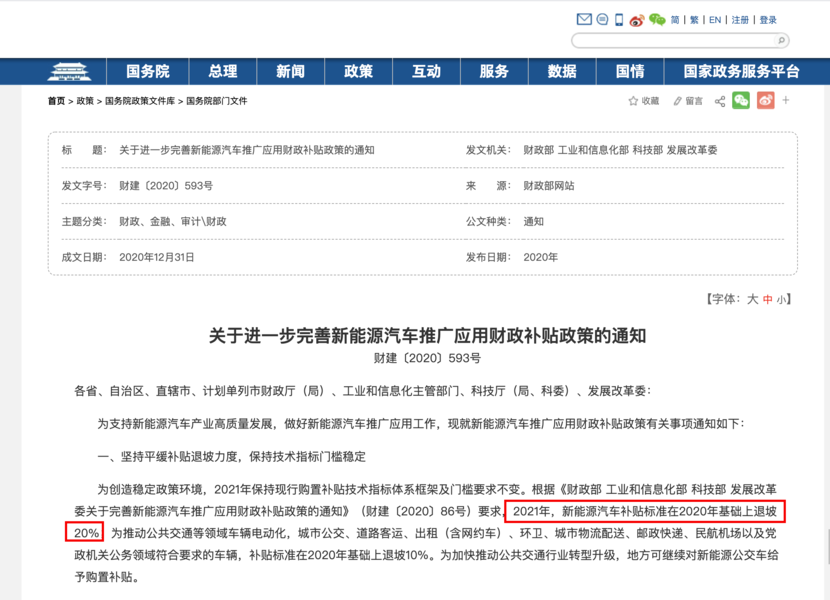Viewport: 830px width, 600px height.
Task: Click the WeChat icon in top header
Action: 657,19
